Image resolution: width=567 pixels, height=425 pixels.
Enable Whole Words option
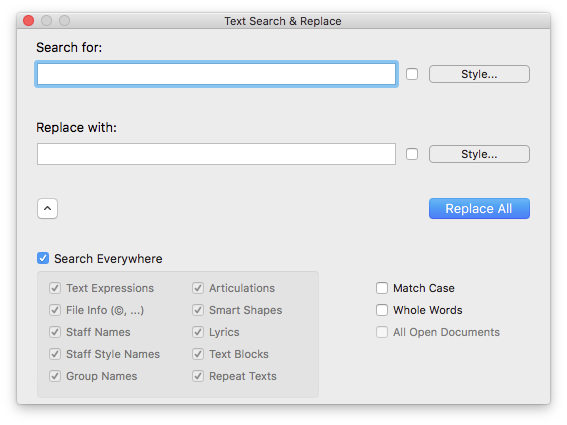pos(382,310)
